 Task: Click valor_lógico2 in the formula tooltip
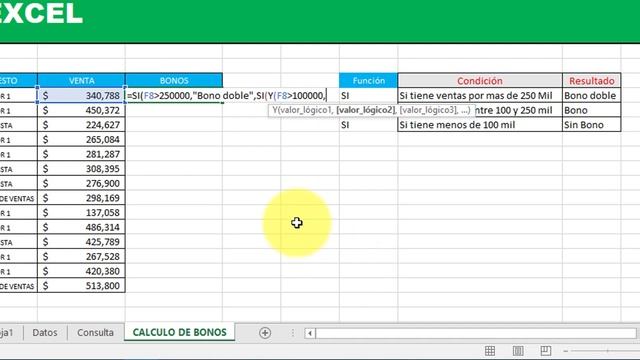tap(366, 110)
